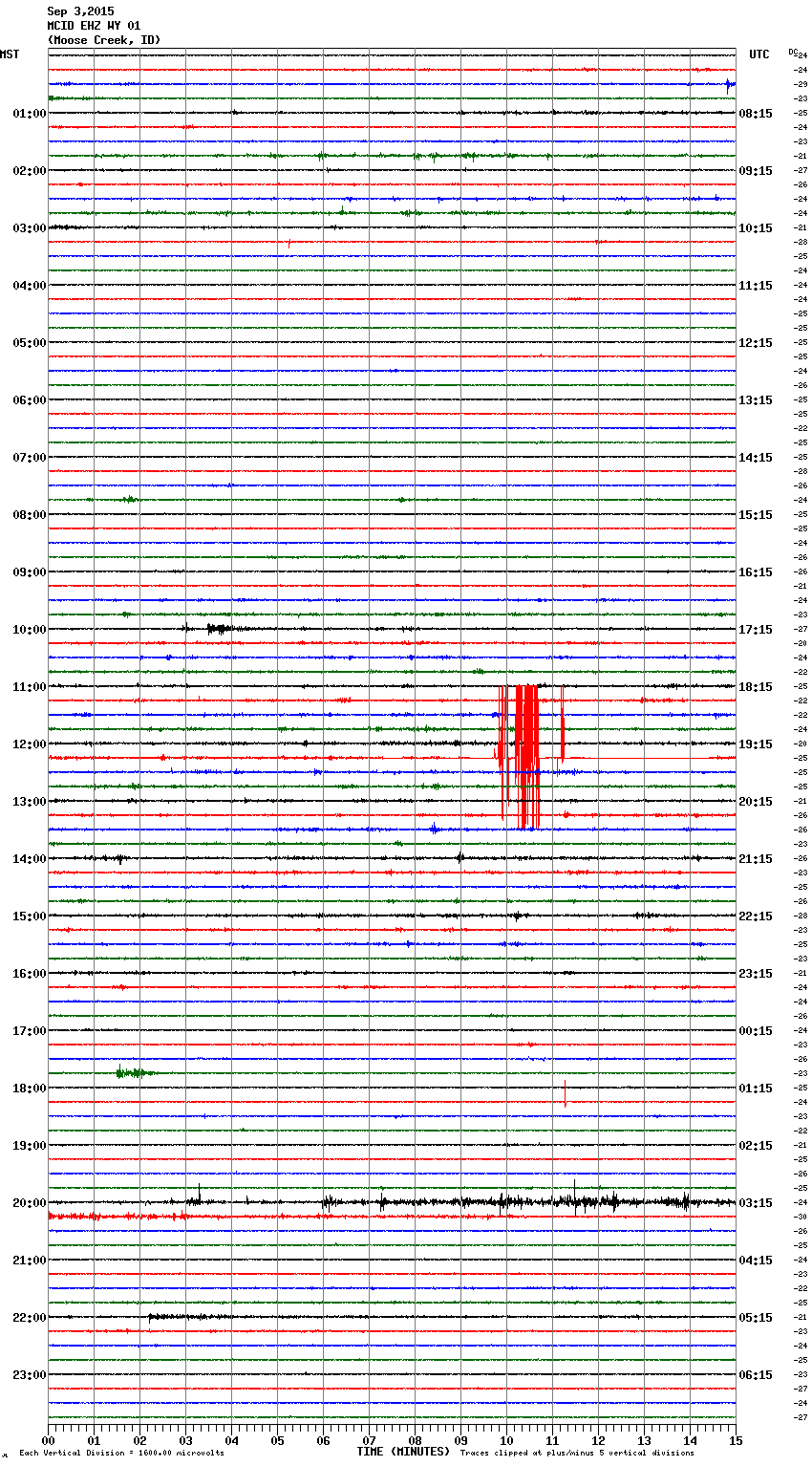Image resolution: width=812 pixels, height=1466 pixels.
Task: Click the UTC time label "19:15"
Action: click(756, 744)
